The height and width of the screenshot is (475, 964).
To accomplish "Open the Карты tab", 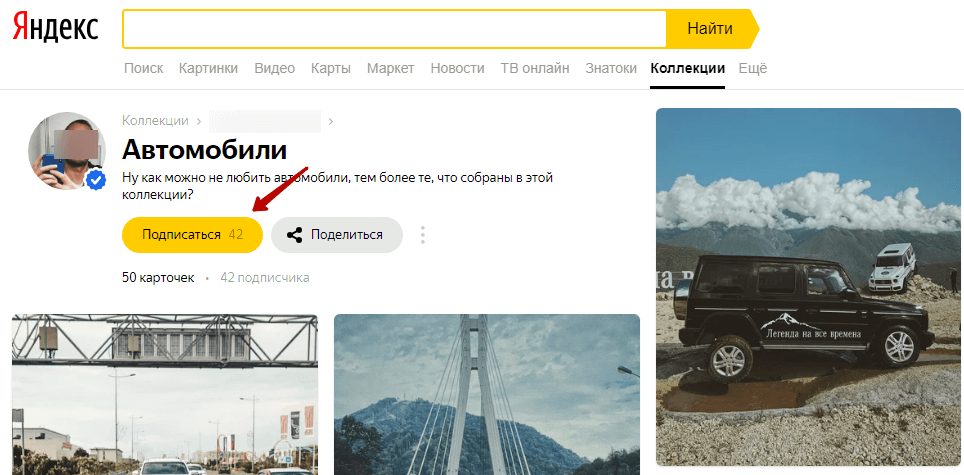I will [x=331, y=68].
